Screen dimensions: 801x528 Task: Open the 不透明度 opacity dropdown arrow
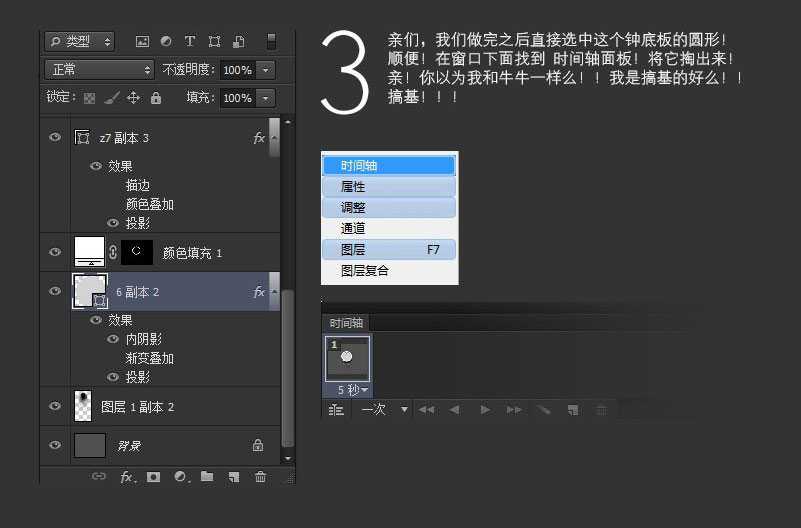coord(265,70)
